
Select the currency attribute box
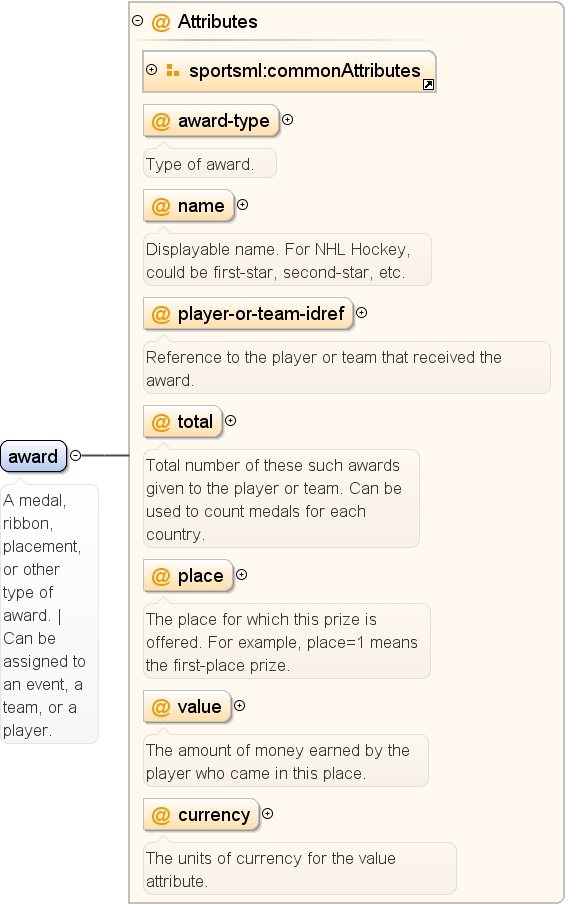[x=201, y=814]
